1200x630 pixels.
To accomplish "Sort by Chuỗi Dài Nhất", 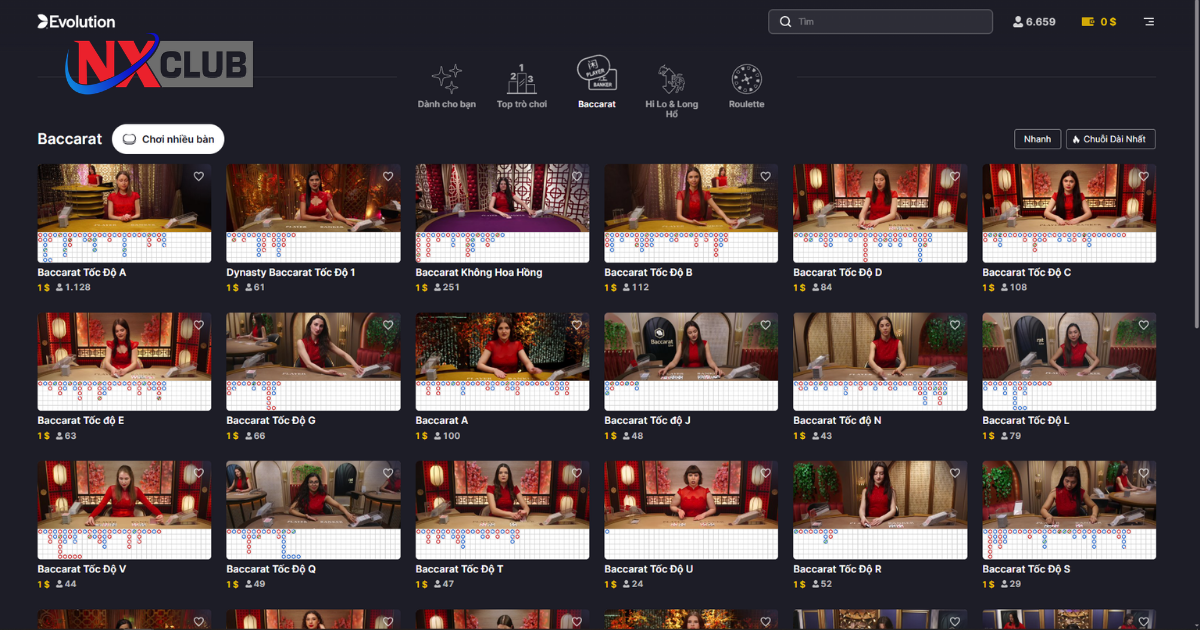I will pos(1111,139).
